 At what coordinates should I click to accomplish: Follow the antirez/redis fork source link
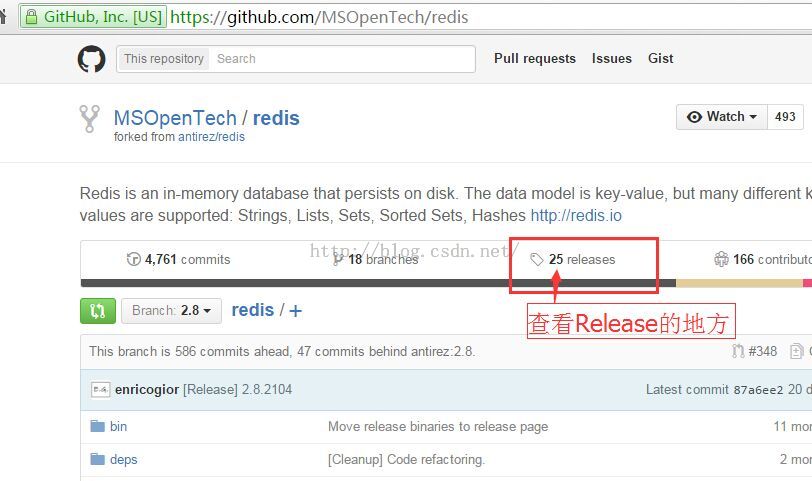(x=211, y=137)
